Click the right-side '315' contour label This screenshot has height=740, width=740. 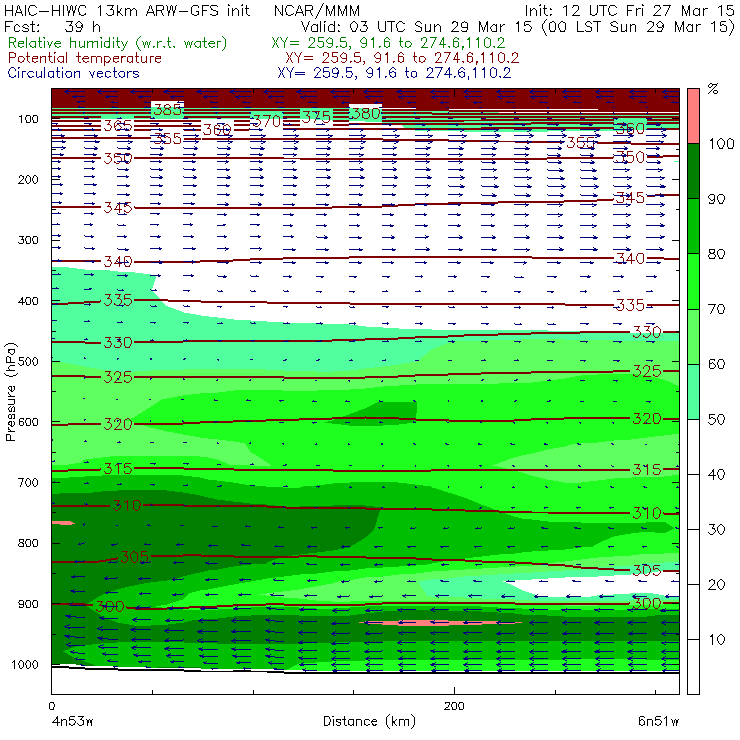pyautogui.click(x=647, y=469)
